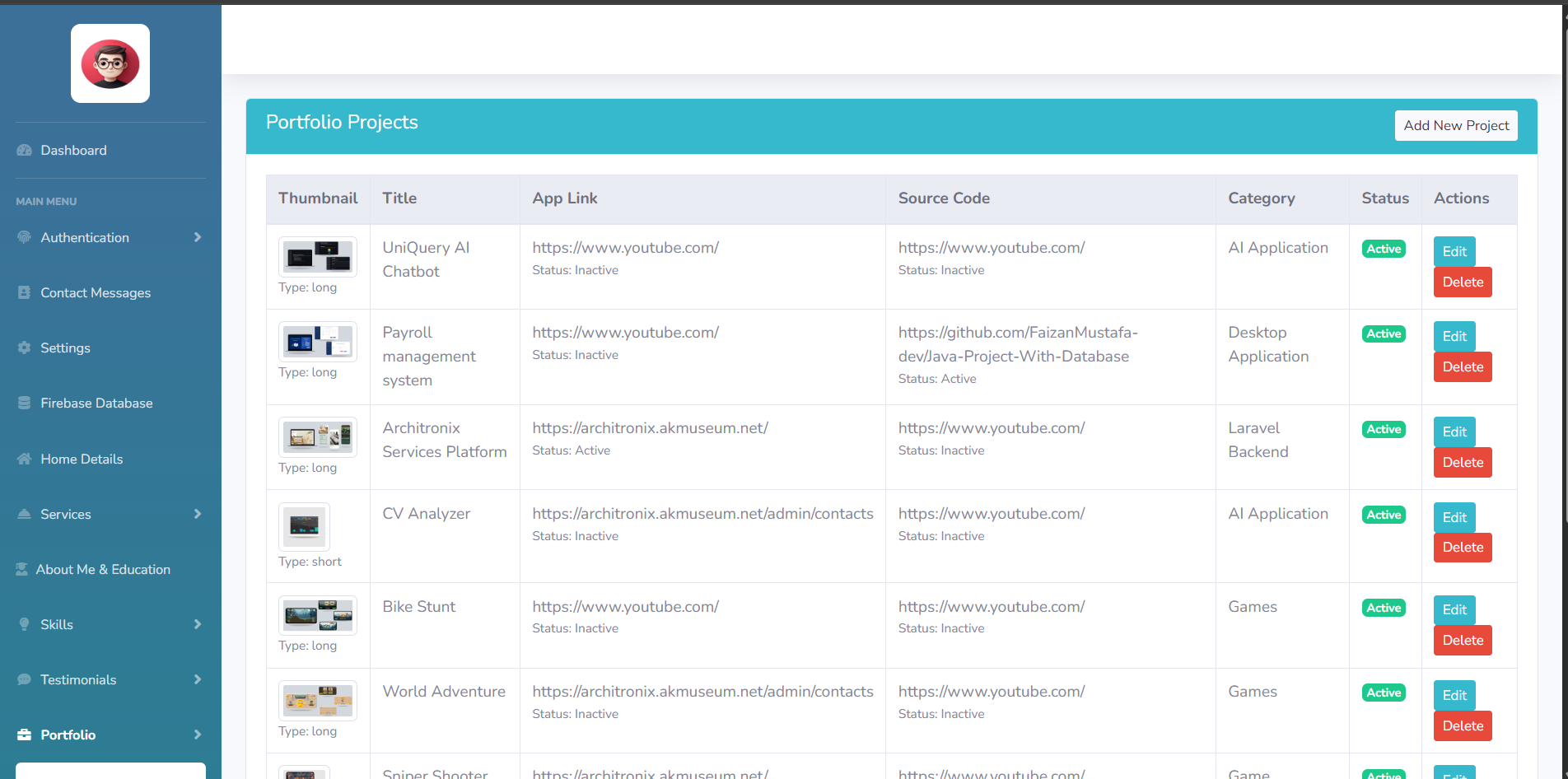Click the Add New Project button

[1456, 125]
